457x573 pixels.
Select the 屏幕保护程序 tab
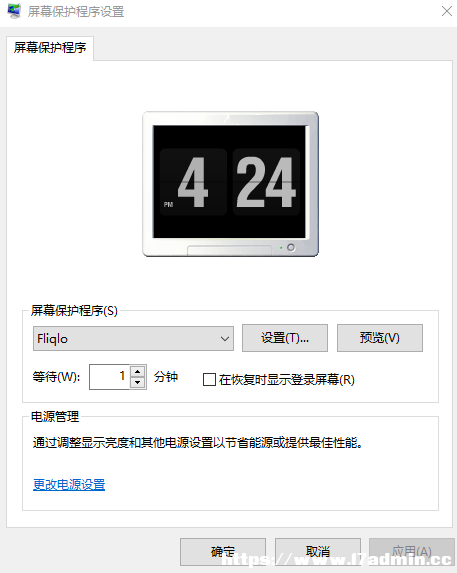point(50,48)
